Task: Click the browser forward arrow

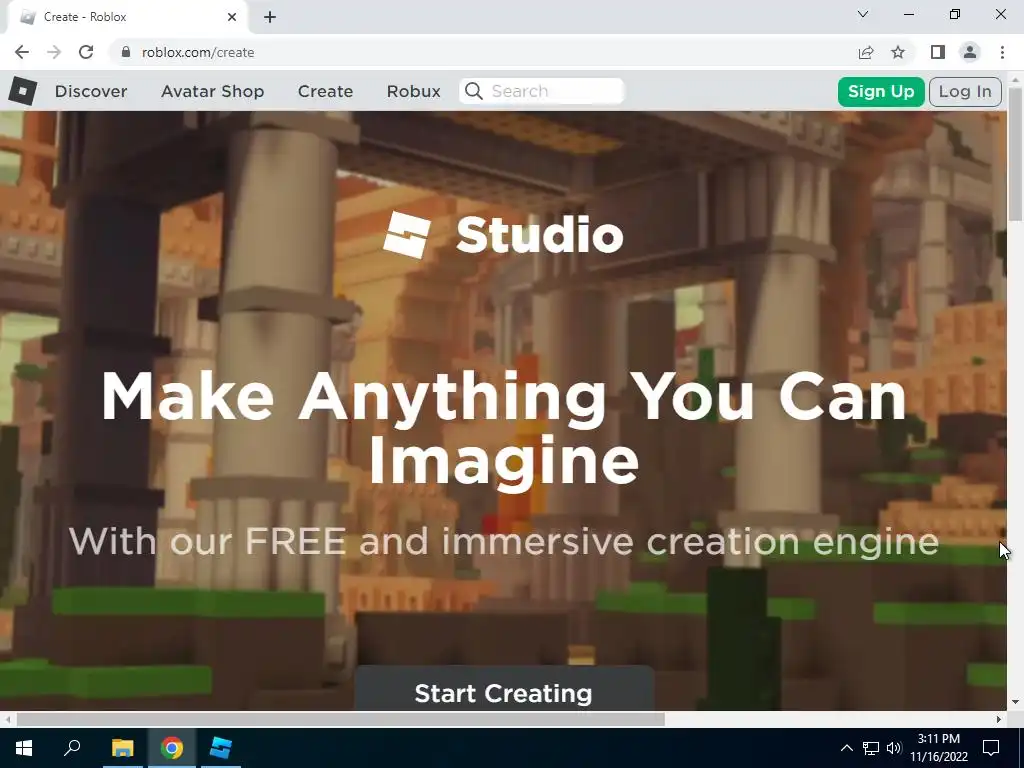Action: tap(54, 52)
